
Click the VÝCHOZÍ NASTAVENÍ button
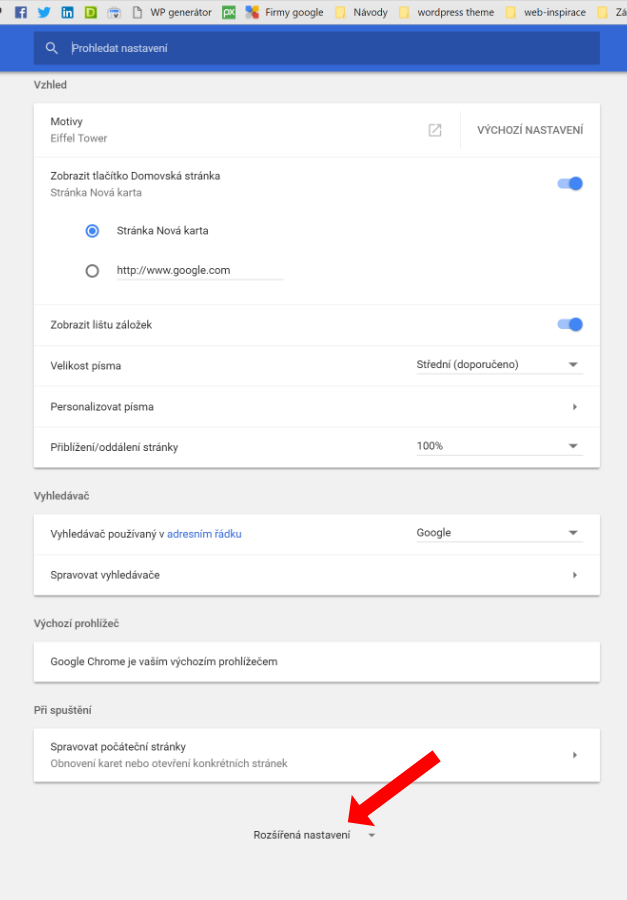[x=530, y=130]
